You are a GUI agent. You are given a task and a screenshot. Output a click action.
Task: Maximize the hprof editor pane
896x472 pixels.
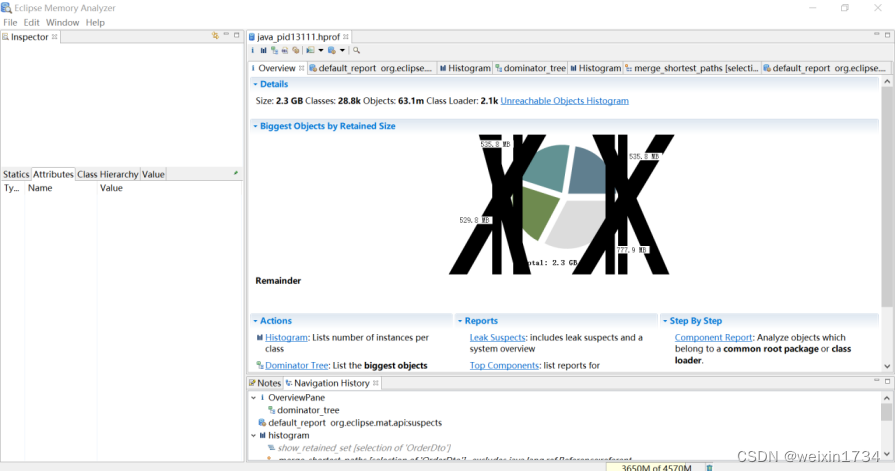(x=887, y=34)
